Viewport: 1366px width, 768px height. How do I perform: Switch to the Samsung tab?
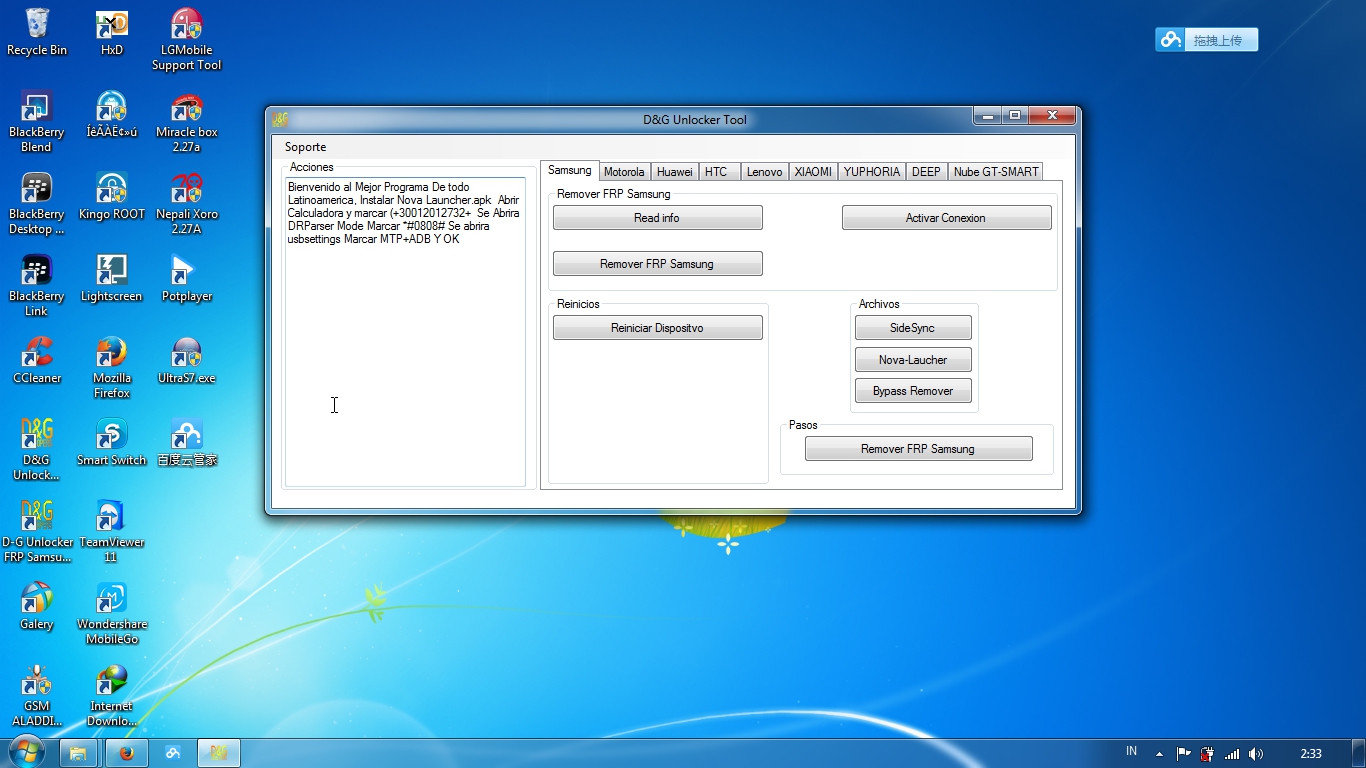(570, 170)
